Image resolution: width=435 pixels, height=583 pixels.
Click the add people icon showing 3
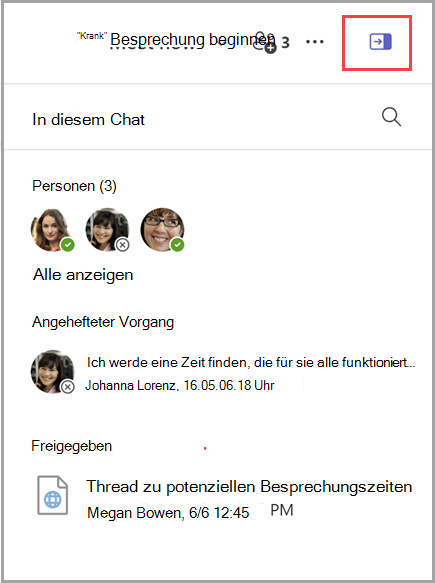pyautogui.click(x=271, y=42)
